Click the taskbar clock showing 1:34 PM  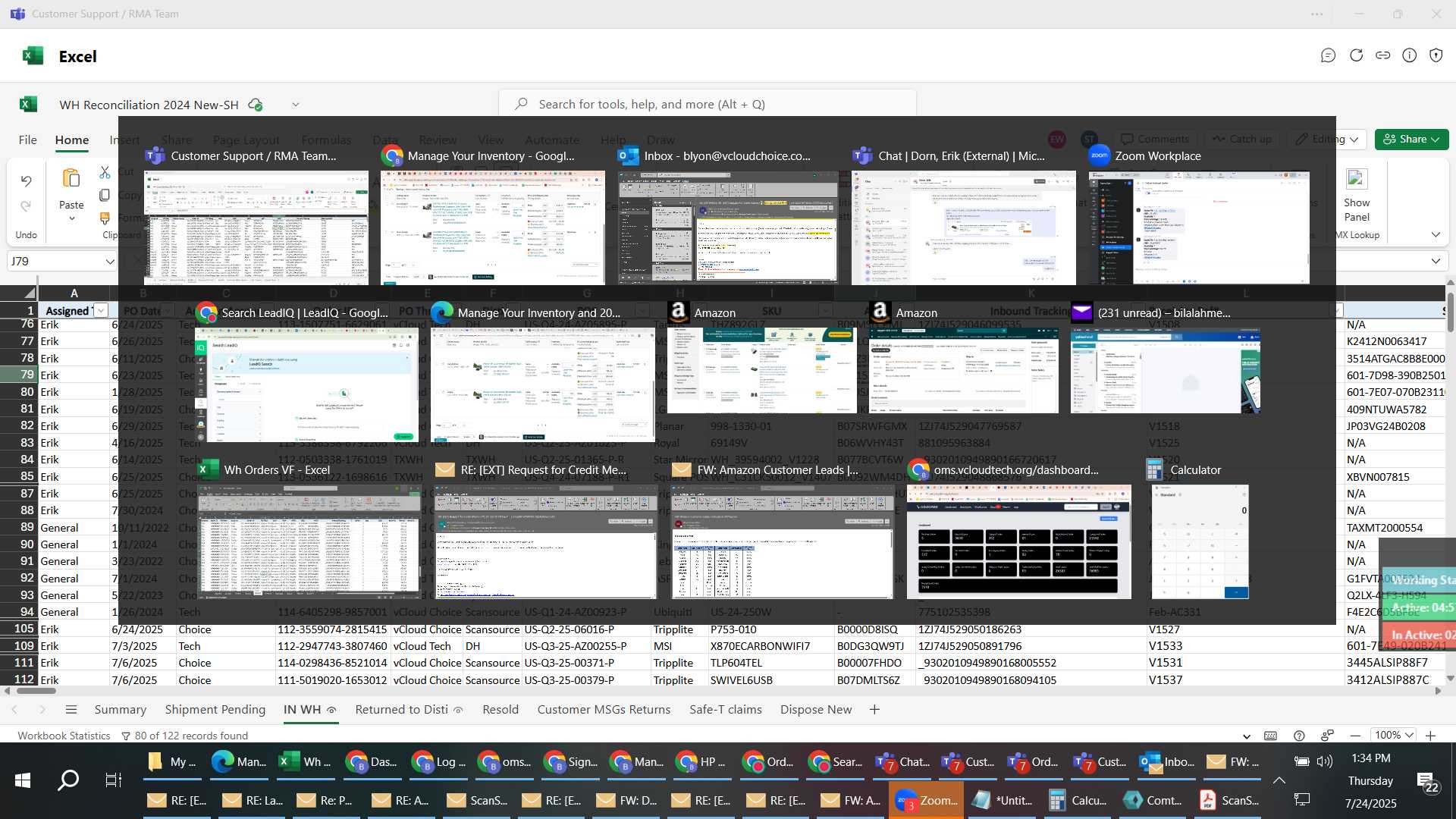(1371, 758)
